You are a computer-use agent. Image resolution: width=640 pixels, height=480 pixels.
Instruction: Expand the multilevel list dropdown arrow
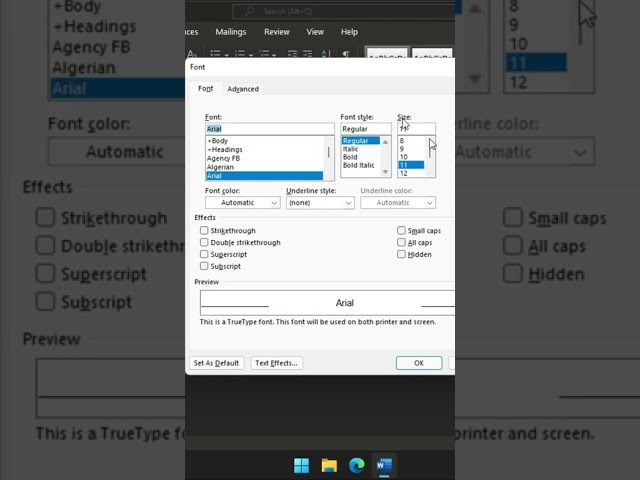pos(274,55)
